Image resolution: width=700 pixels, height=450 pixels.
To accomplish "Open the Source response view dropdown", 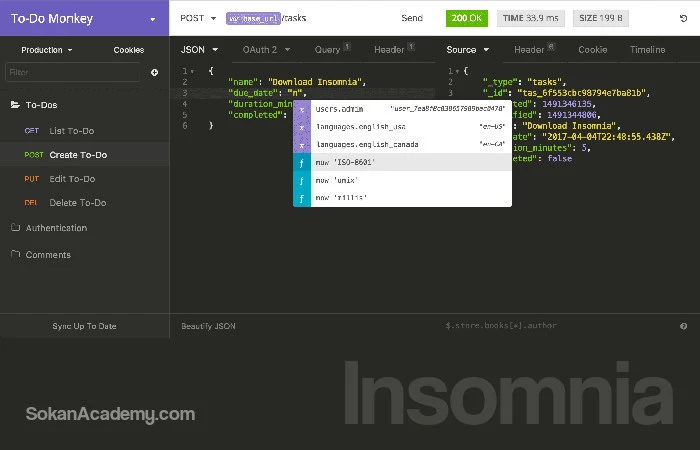I will [467, 50].
